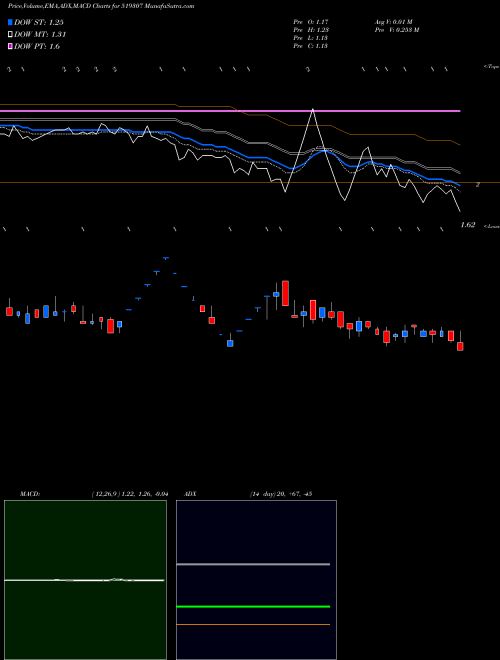Click the blue DOW ST legend swatch
Viewport: 500px width, 660px height.
[x=10, y=22]
